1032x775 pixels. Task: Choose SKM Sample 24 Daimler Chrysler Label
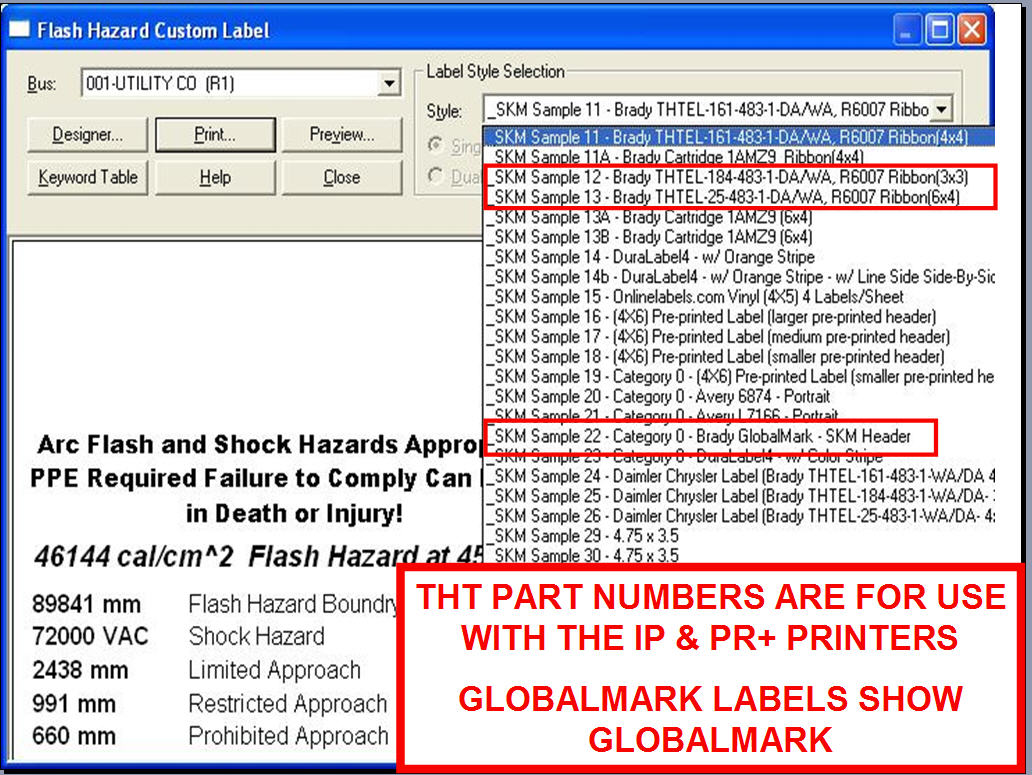[735, 476]
